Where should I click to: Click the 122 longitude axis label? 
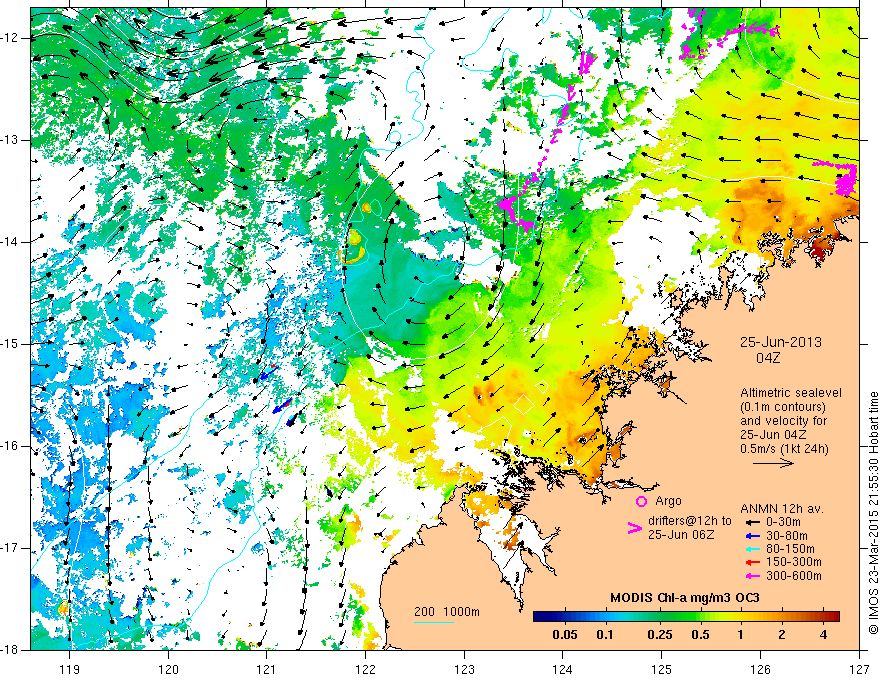point(365,654)
